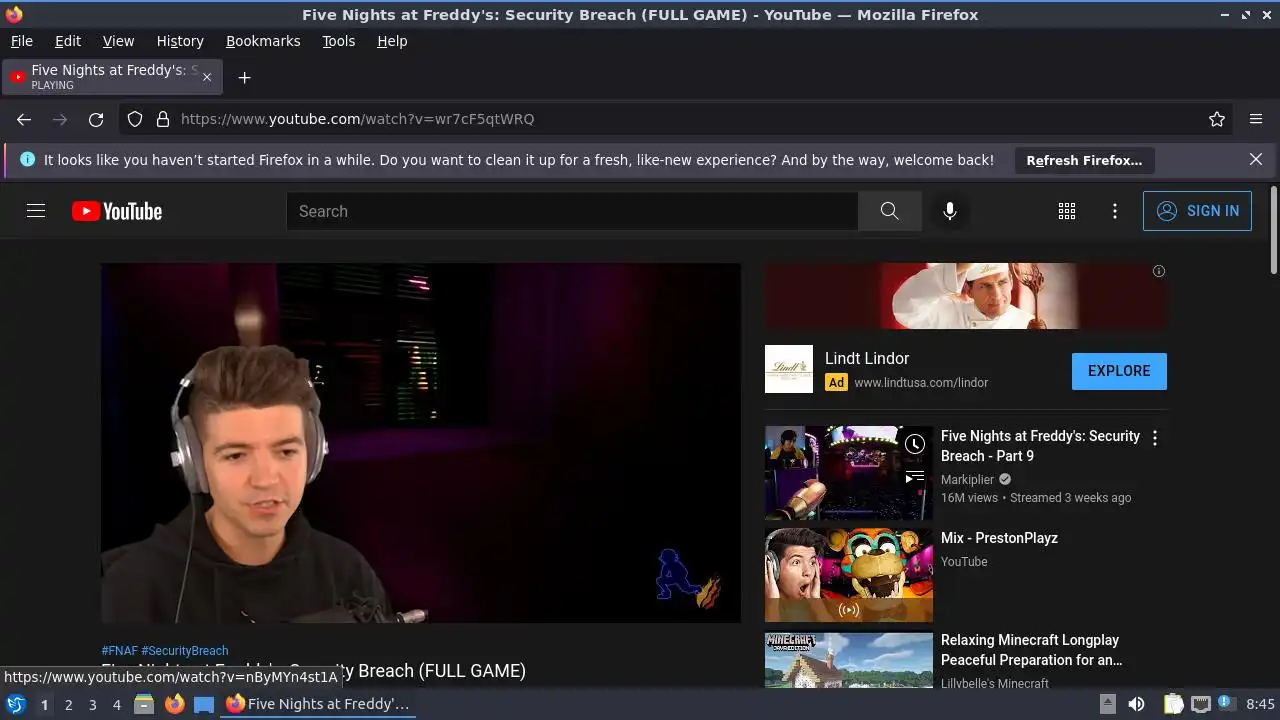Go back with the browser back arrow
Image resolution: width=1280 pixels, height=720 pixels.
coord(24,119)
